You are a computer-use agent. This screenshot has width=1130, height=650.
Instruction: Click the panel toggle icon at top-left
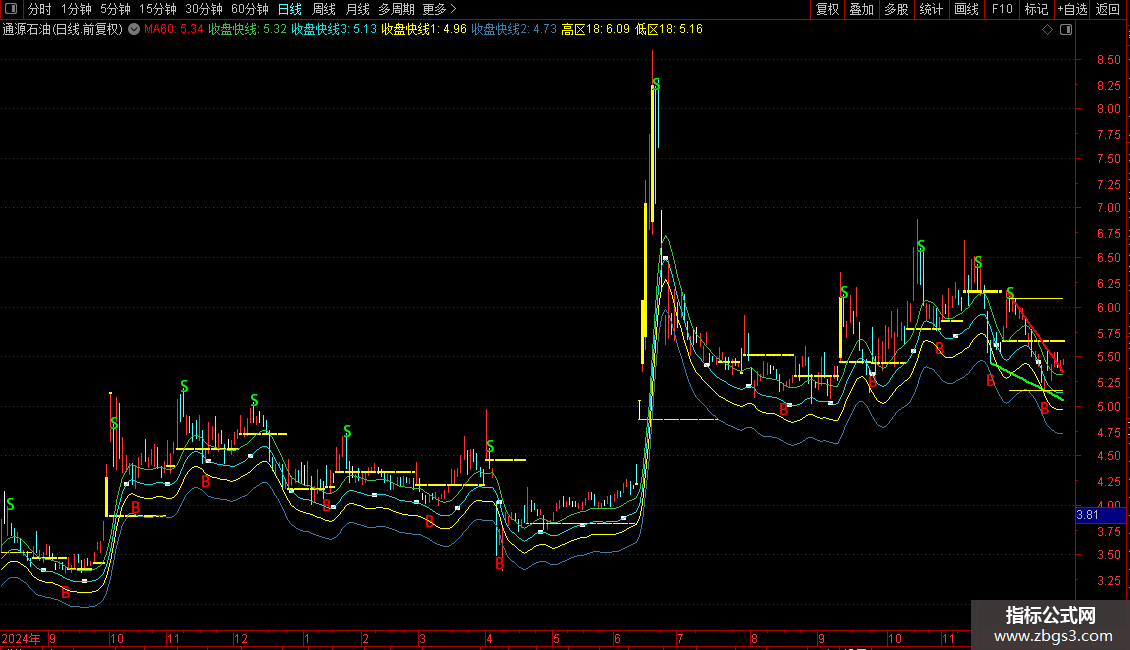pos(12,9)
